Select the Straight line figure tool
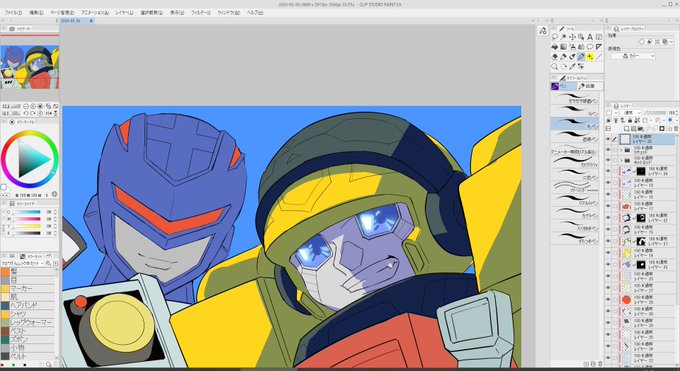 click(599, 57)
